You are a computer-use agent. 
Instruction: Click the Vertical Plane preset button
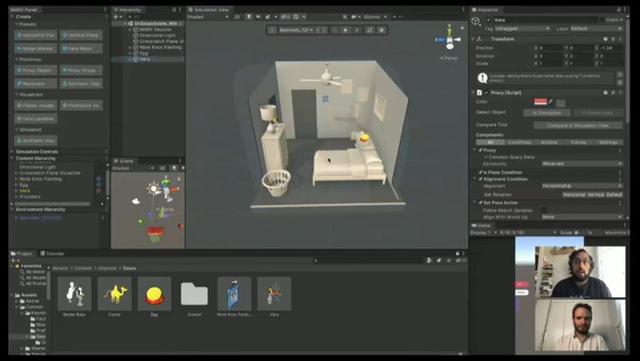tap(81, 36)
